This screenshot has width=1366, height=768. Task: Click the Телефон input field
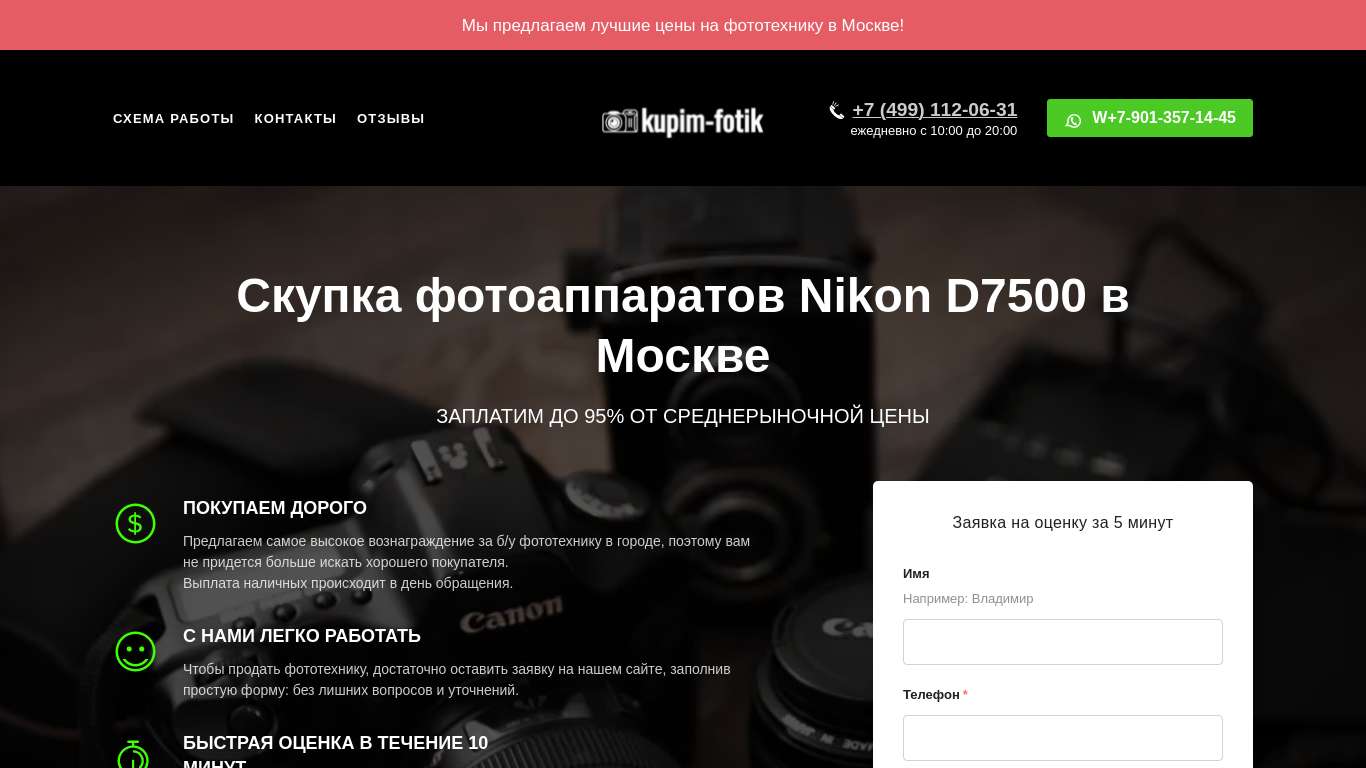(x=1063, y=738)
